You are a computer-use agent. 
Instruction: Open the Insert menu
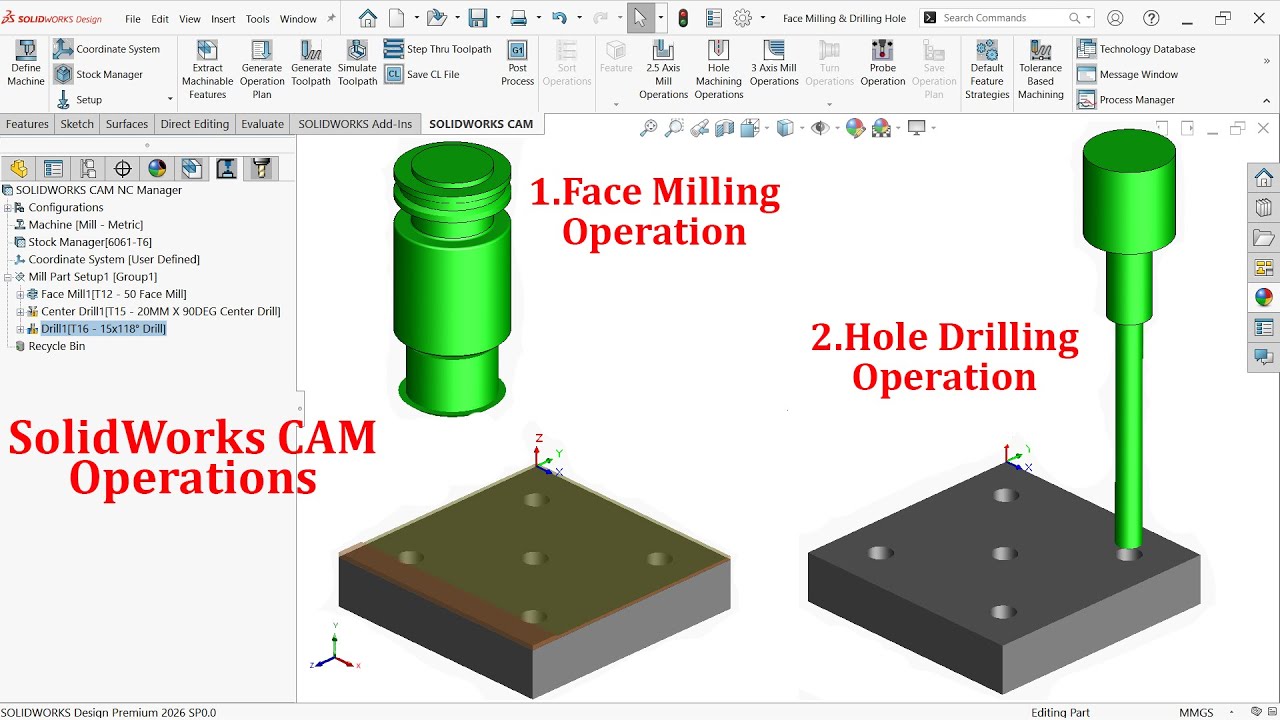point(223,19)
